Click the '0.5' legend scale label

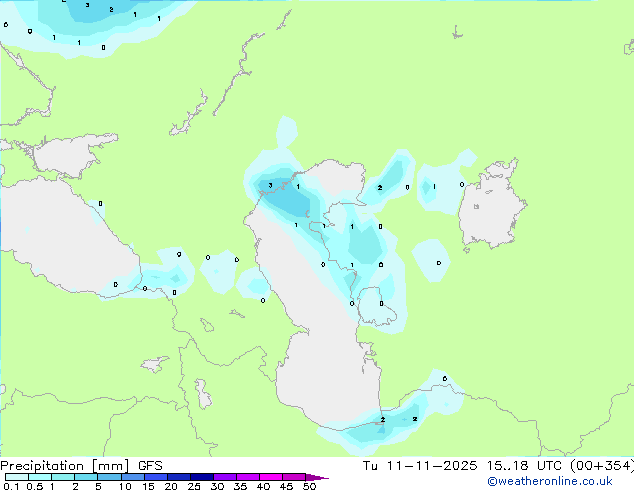[35, 486]
